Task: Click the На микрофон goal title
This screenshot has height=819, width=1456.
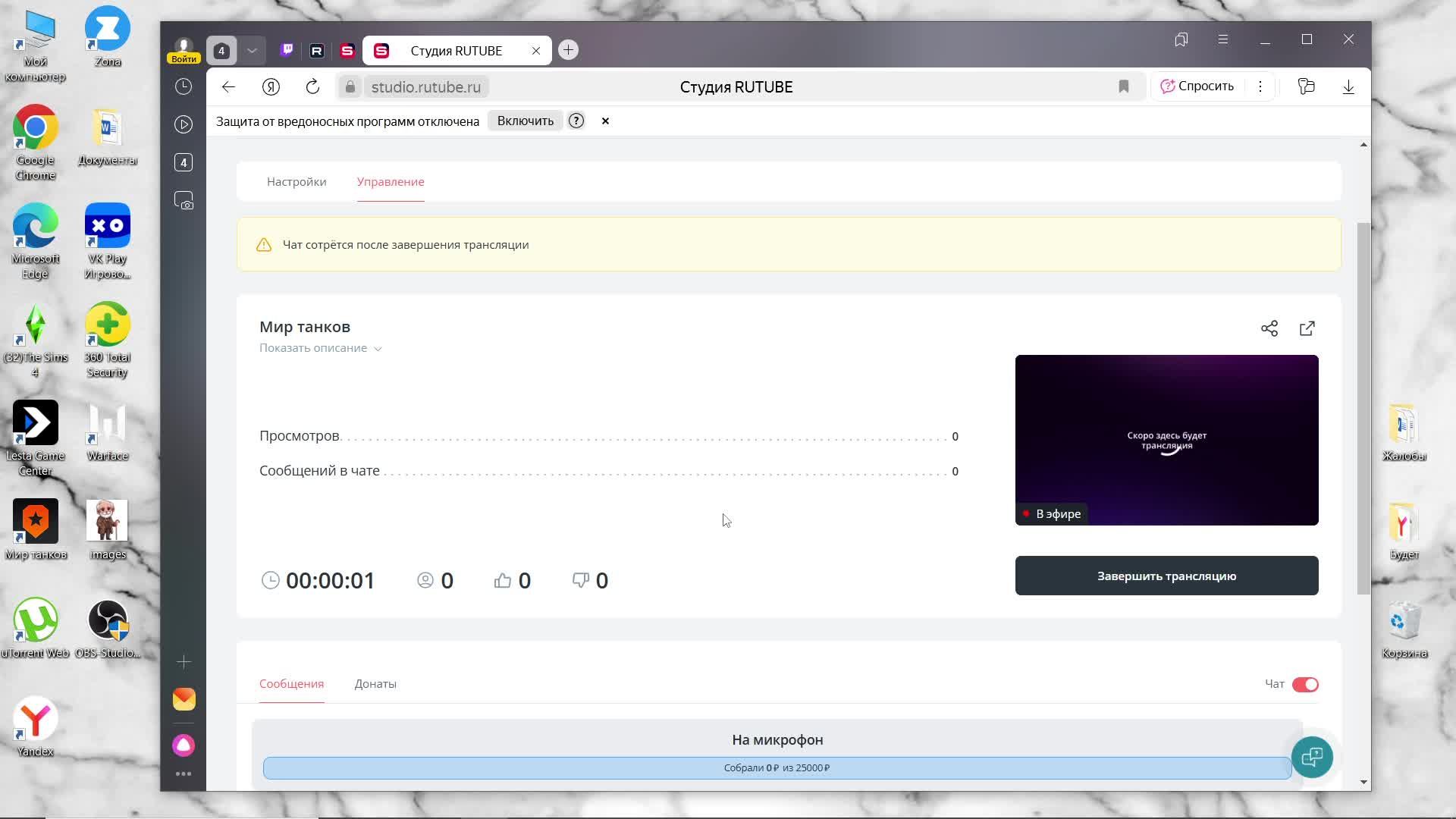Action: coord(777,740)
